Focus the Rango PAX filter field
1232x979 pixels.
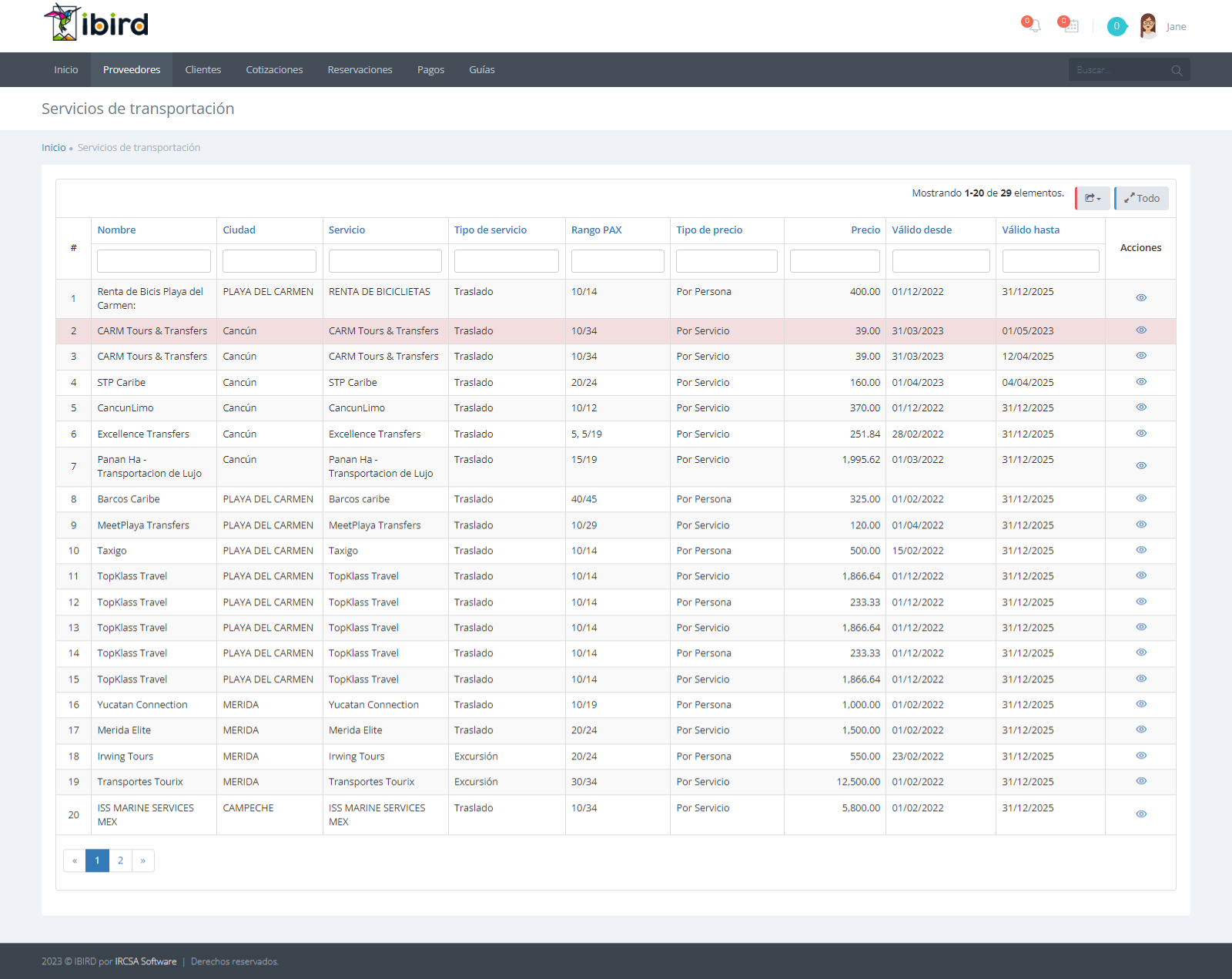pos(618,261)
